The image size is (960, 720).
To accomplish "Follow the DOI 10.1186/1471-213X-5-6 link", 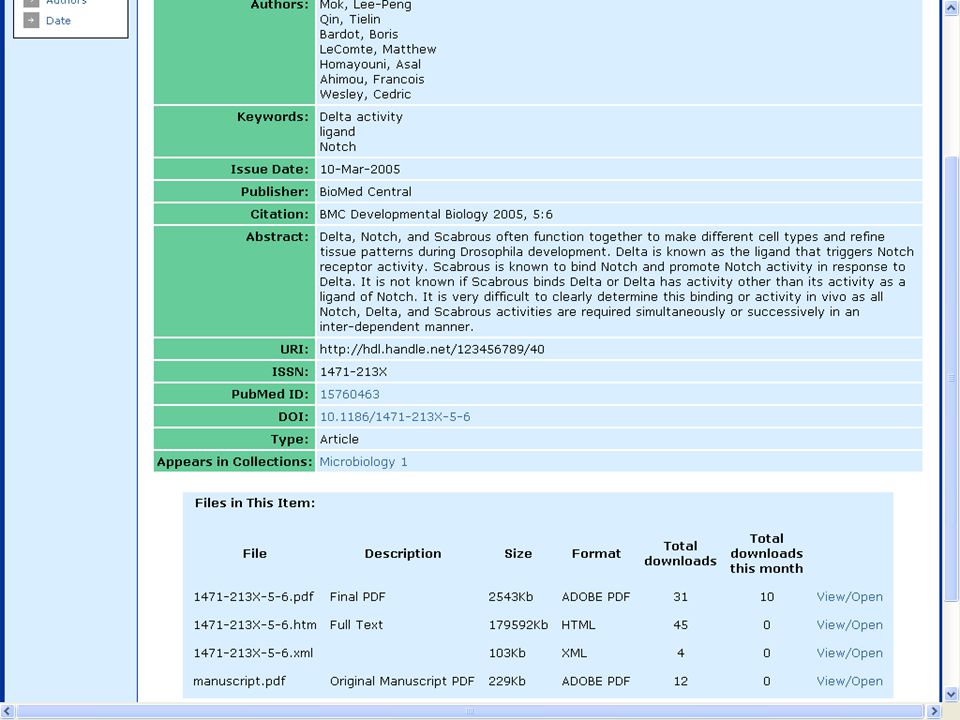I will point(395,417).
